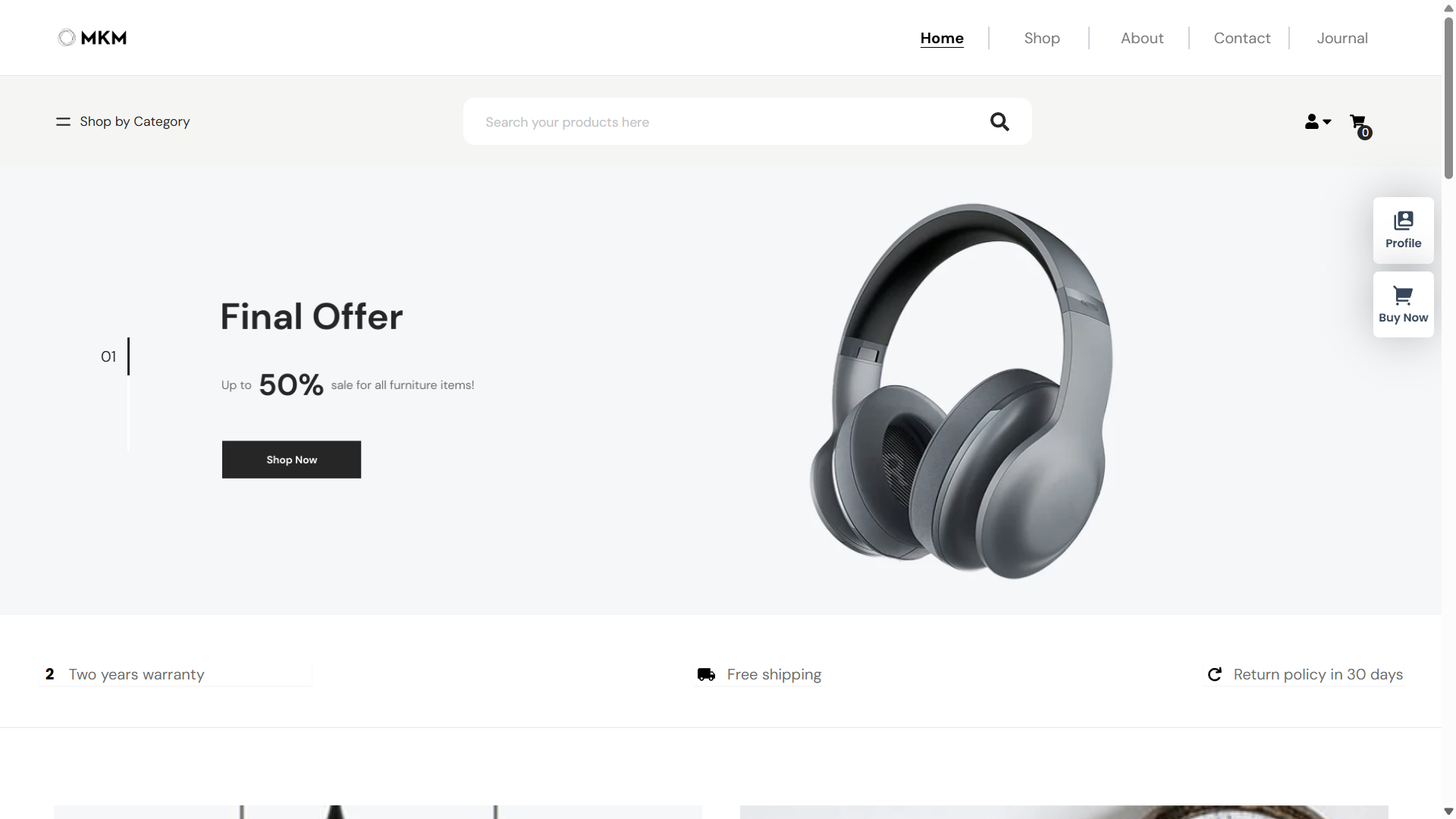The height and width of the screenshot is (819, 1456).
Task: Open the Shop nav item
Action: click(1042, 38)
